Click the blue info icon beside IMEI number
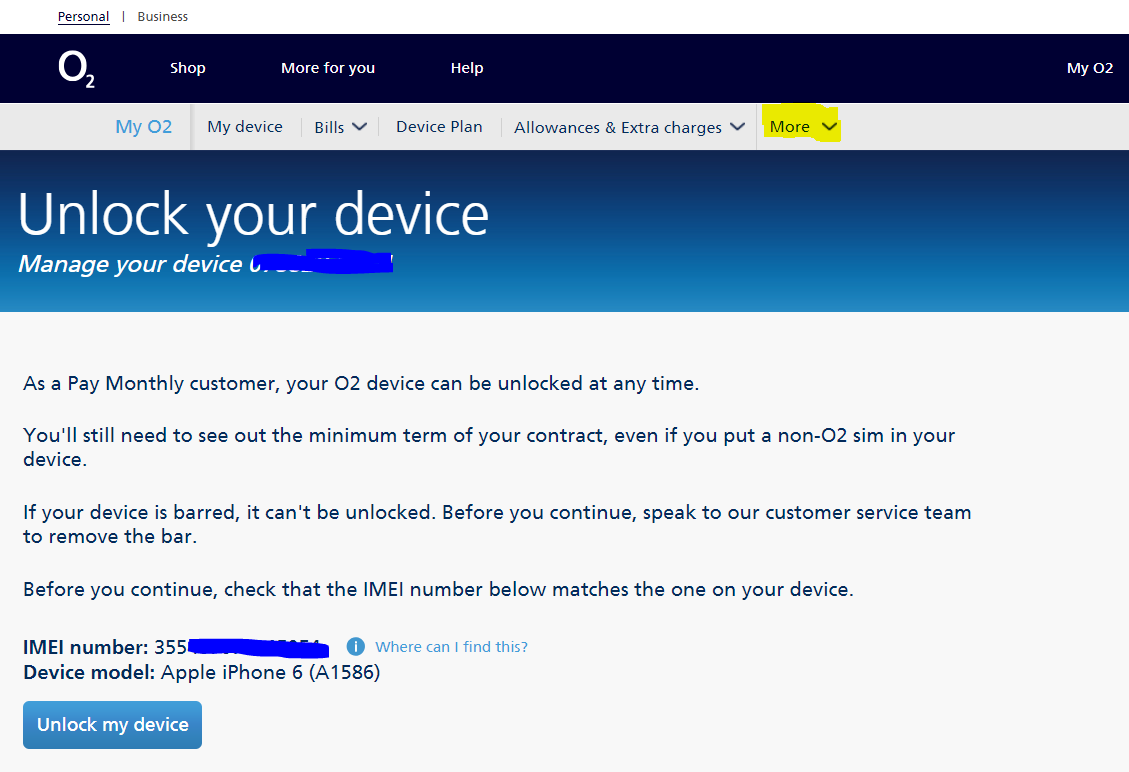 (x=356, y=647)
